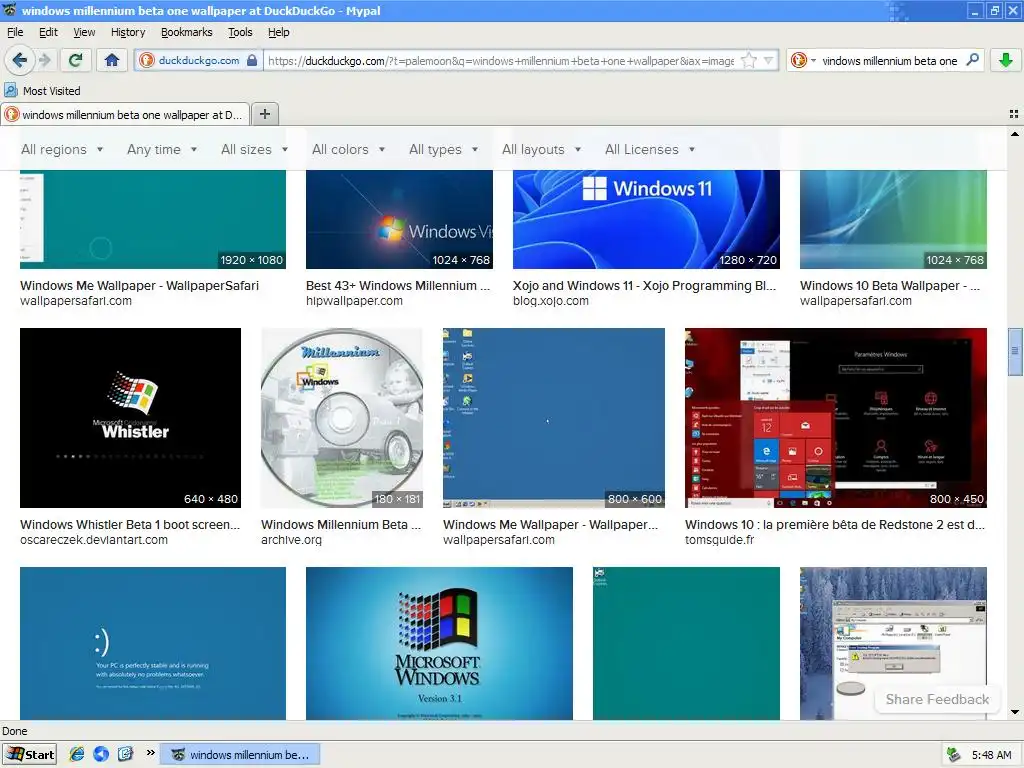Open the Help menu
1024x768 pixels.
(279, 32)
